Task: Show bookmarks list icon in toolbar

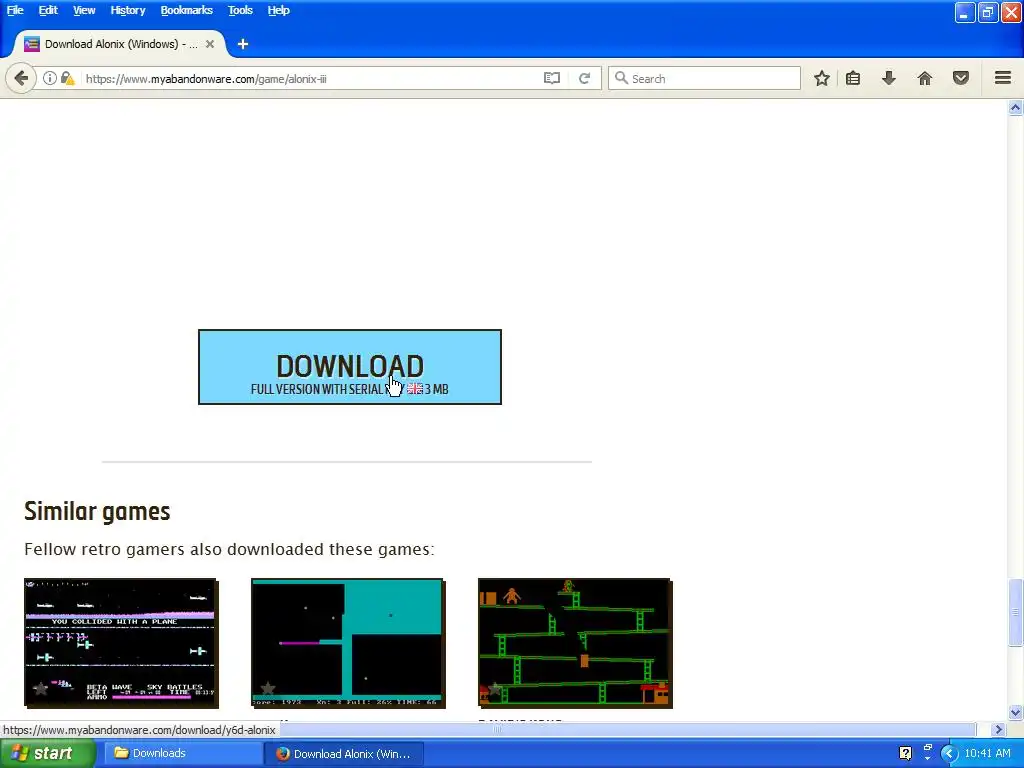Action: click(x=853, y=78)
